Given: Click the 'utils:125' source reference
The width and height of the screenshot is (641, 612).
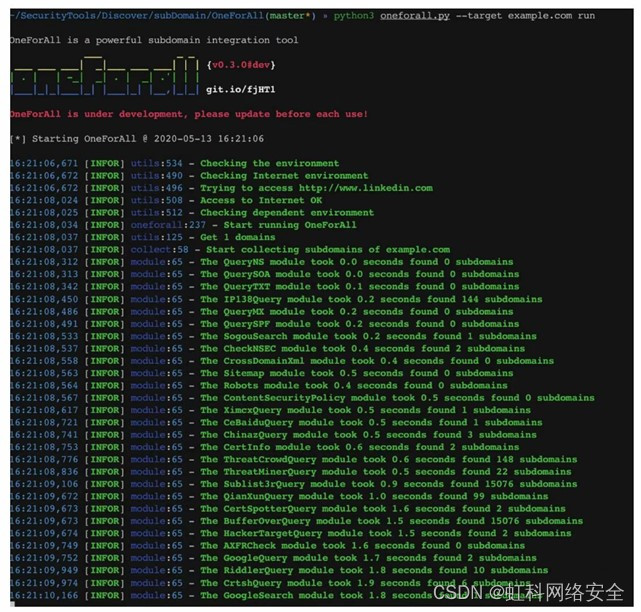Looking at the screenshot, I should point(157,237).
